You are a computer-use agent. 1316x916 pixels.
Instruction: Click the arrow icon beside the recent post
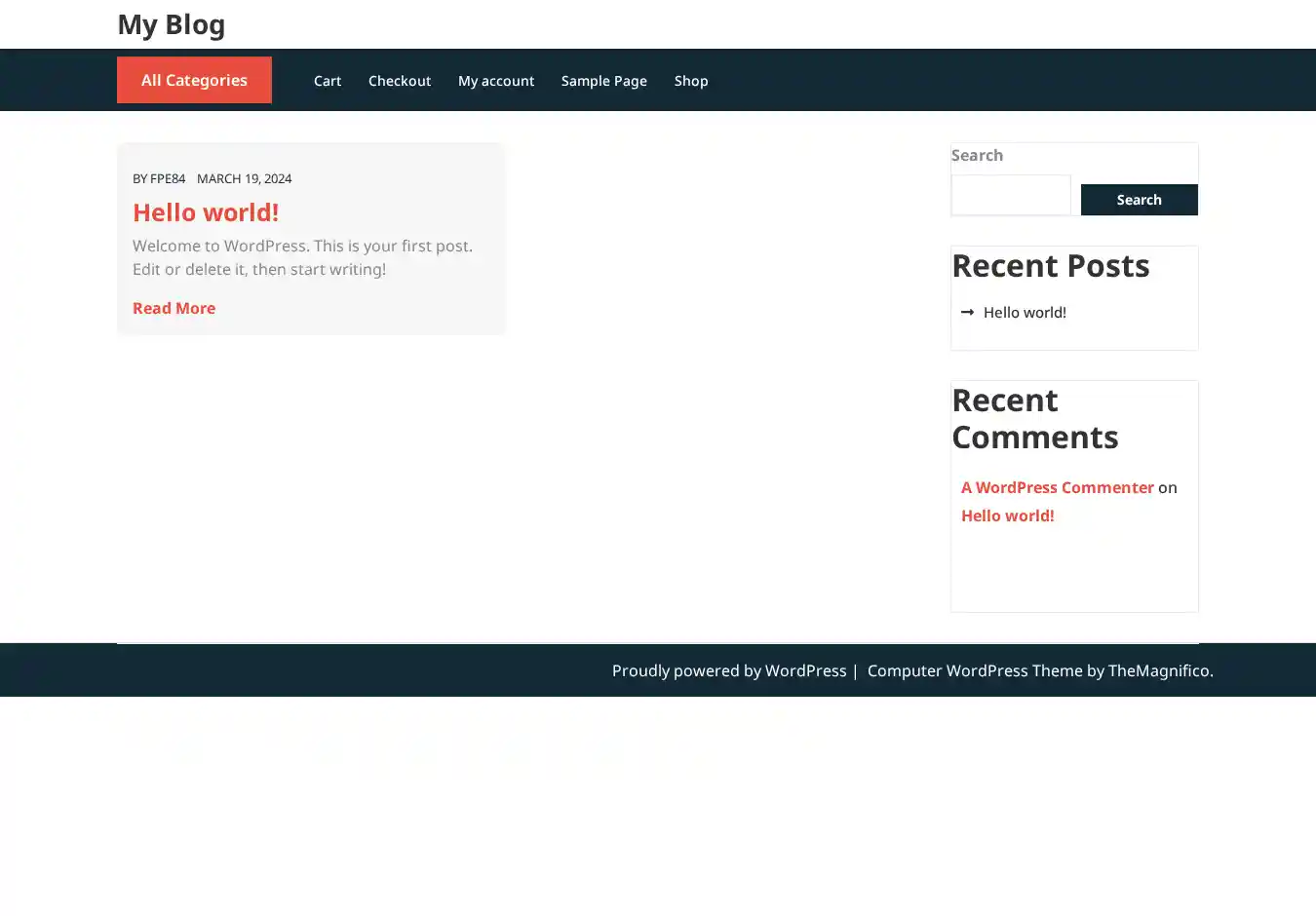point(967,312)
